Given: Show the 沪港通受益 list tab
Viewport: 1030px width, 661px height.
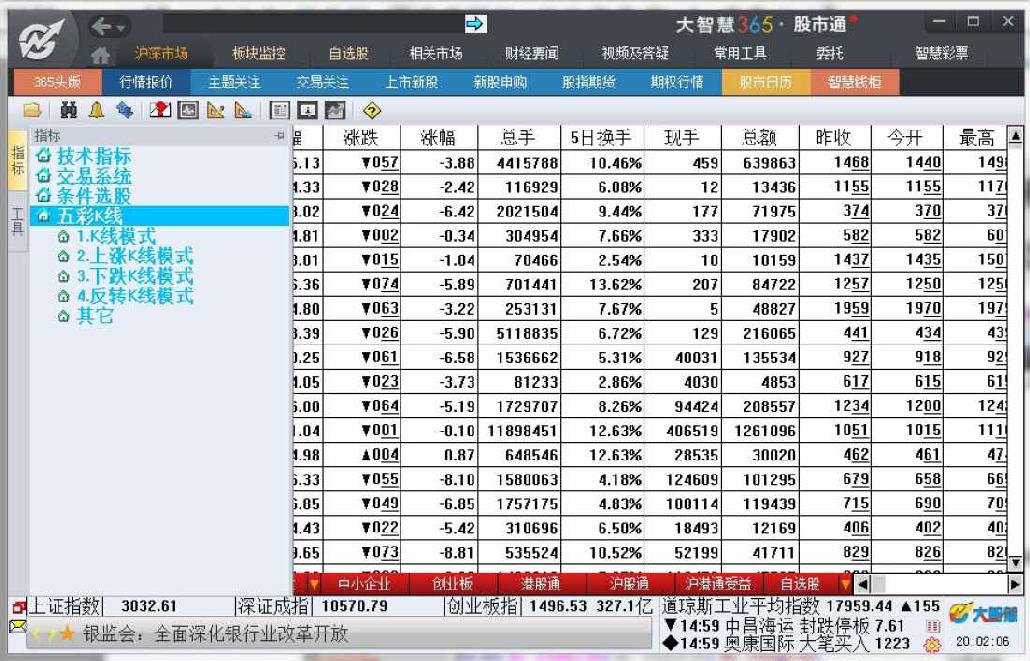Looking at the screenshot, I should [x=719, y=583].
